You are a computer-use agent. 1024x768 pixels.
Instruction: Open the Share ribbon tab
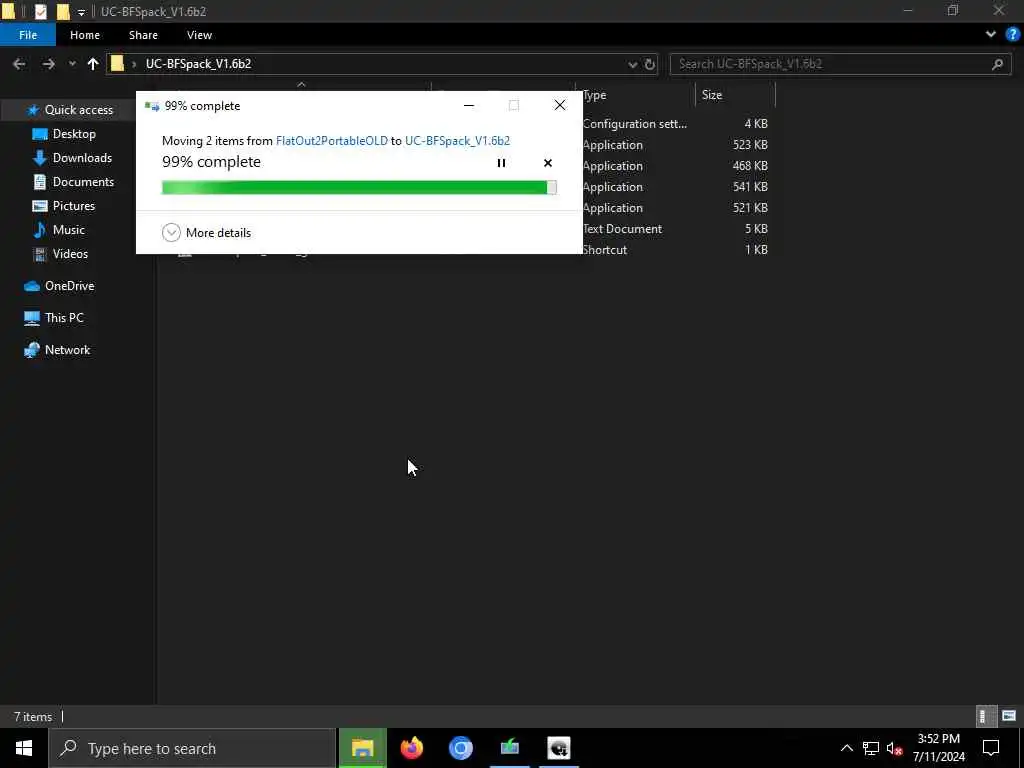[143, 35]
